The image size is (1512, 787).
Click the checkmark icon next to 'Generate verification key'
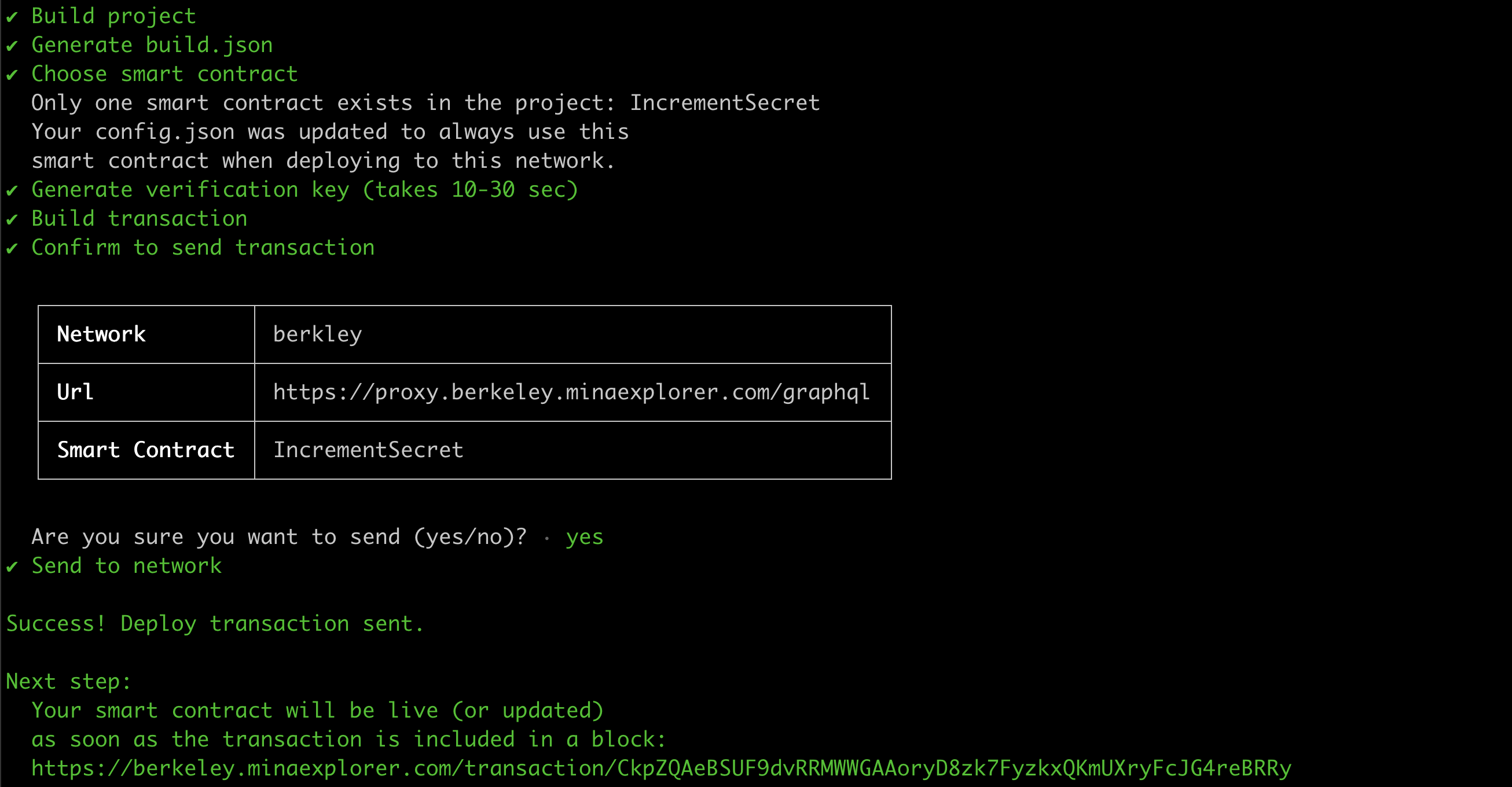(x=10, y=189)
